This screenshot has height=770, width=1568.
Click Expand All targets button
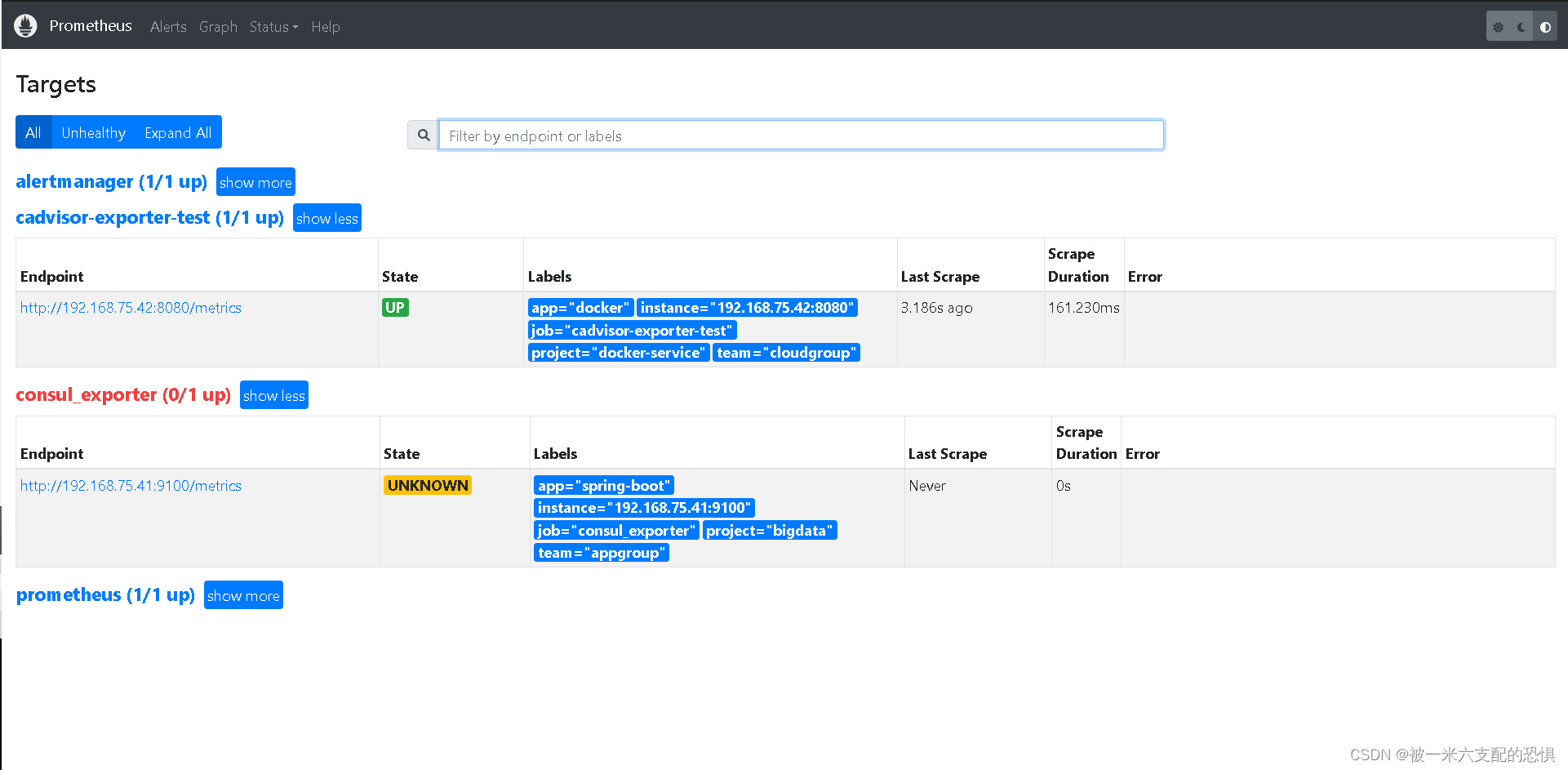178,132
